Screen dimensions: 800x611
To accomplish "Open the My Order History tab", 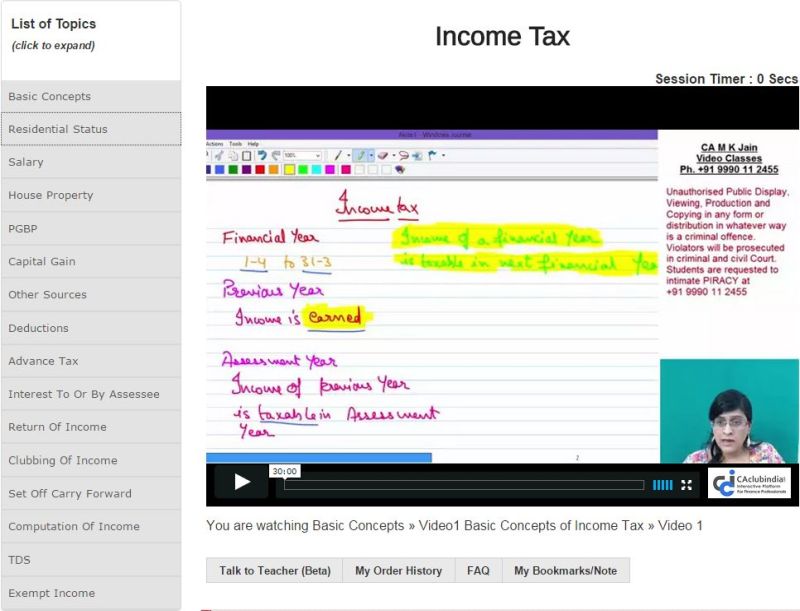I will pos(398,571).
